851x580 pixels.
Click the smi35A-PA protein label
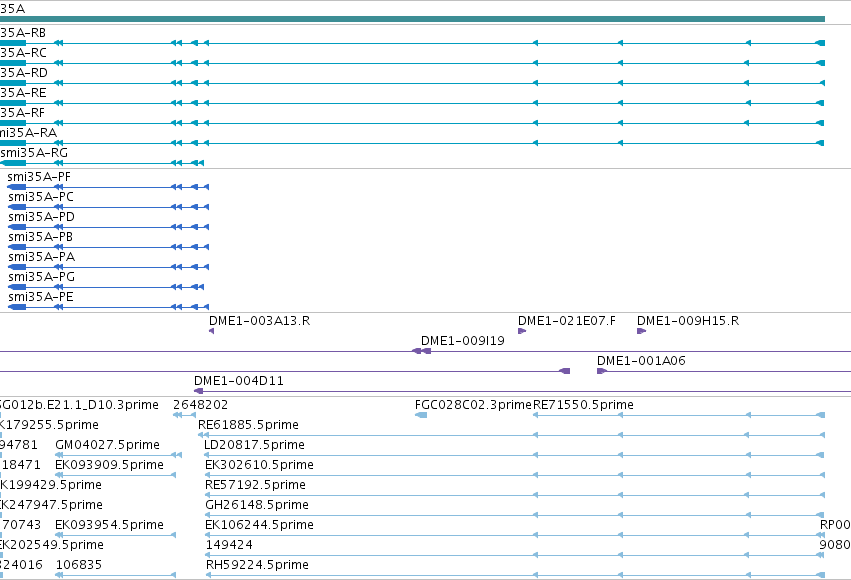click(x=41, y=257)
